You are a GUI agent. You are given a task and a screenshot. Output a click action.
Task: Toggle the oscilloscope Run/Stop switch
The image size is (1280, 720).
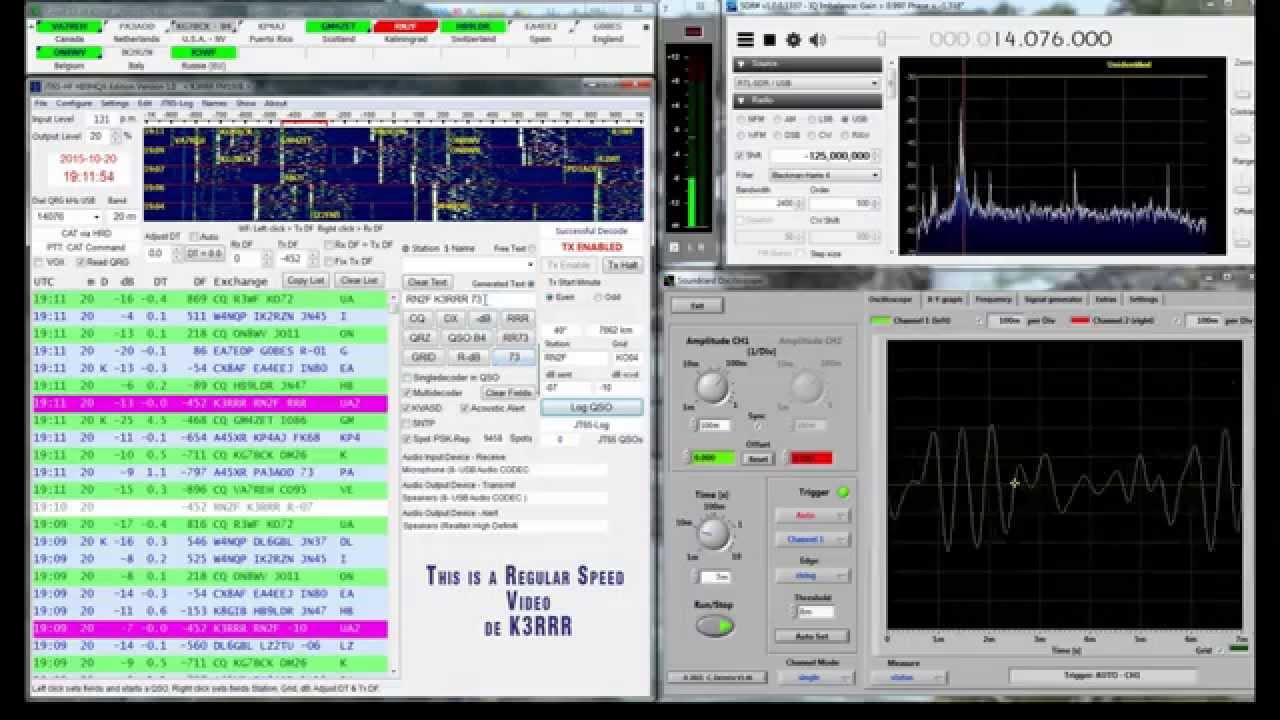point(715,626)
